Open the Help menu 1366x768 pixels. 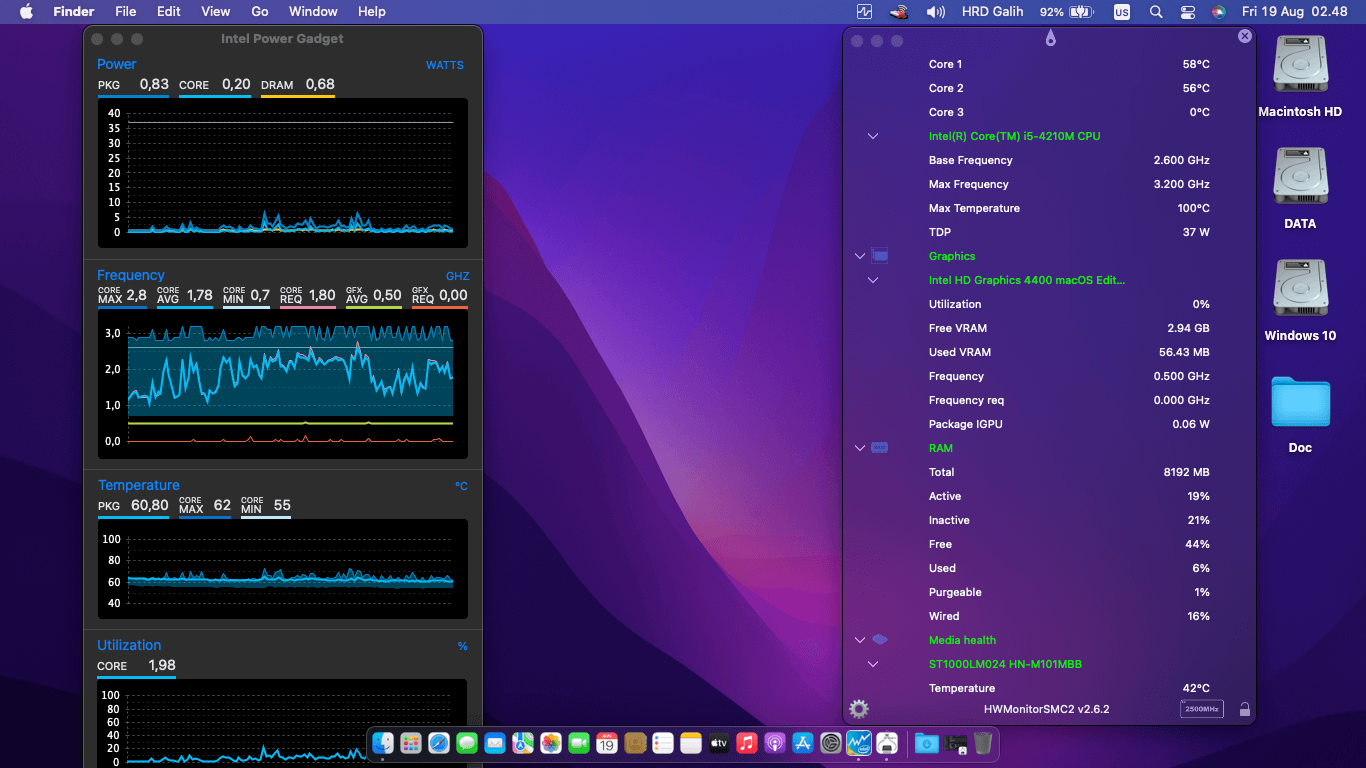(372, 11)
